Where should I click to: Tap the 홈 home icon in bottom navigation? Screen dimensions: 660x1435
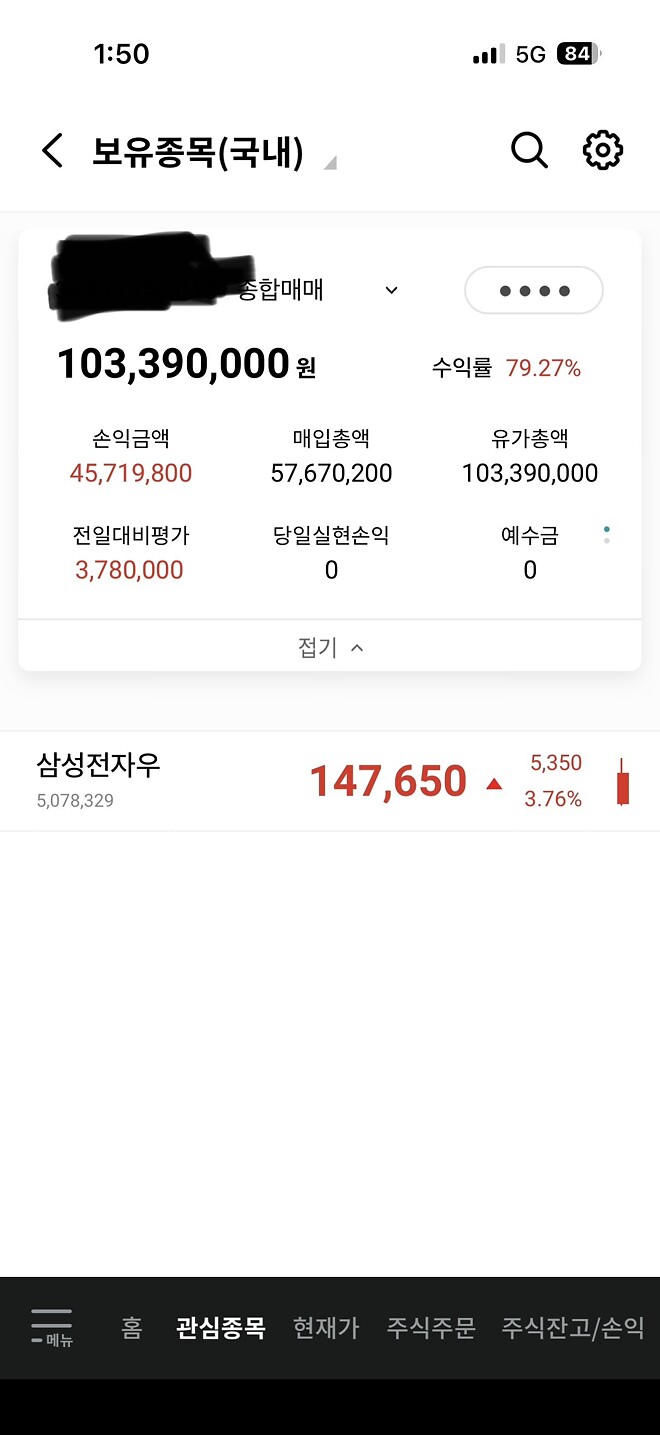[131, 1327]
